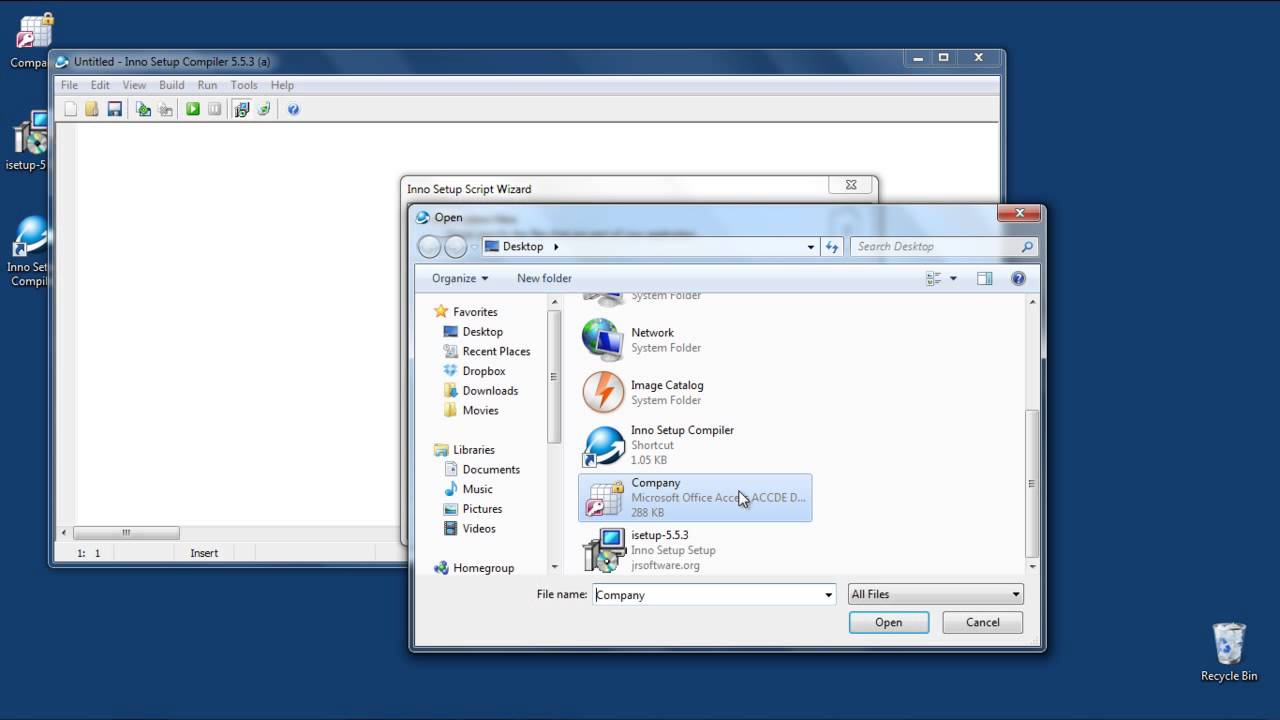Screen dimensions: 1280x720
Task: Click the Target Uninstall toolbar icon
Action: (x=264, y=109)
